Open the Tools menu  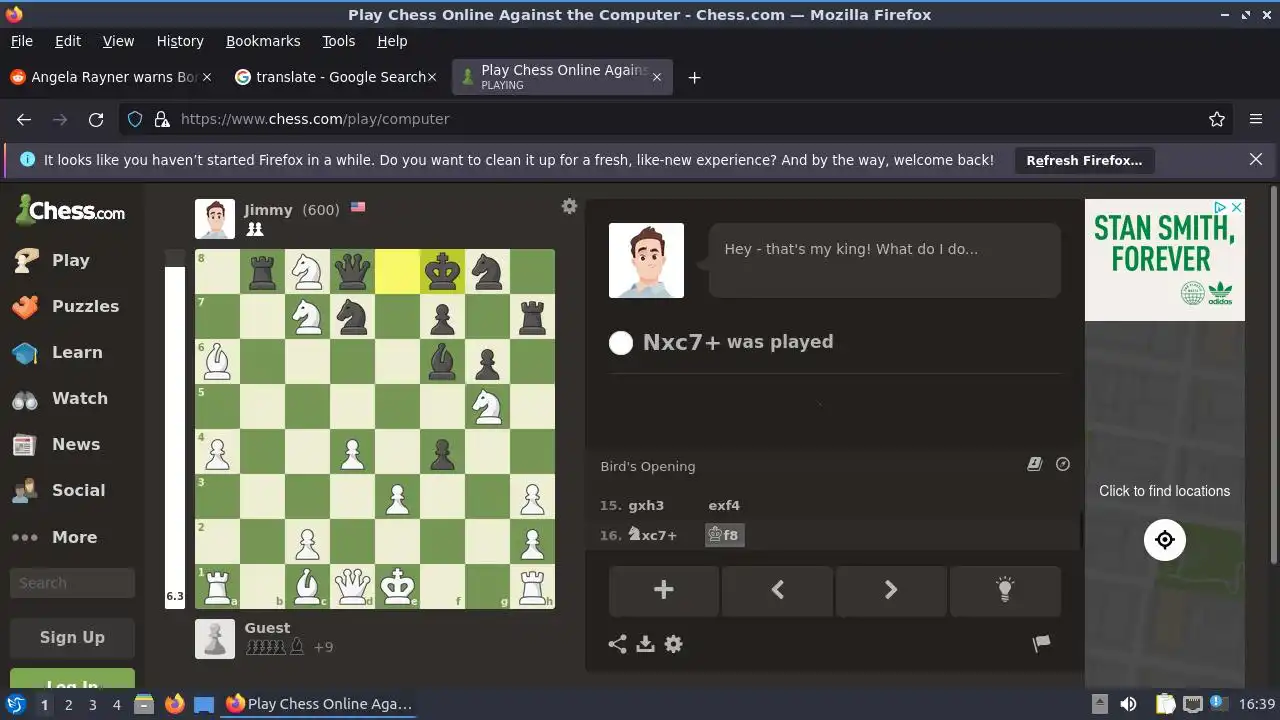[338, 41]
